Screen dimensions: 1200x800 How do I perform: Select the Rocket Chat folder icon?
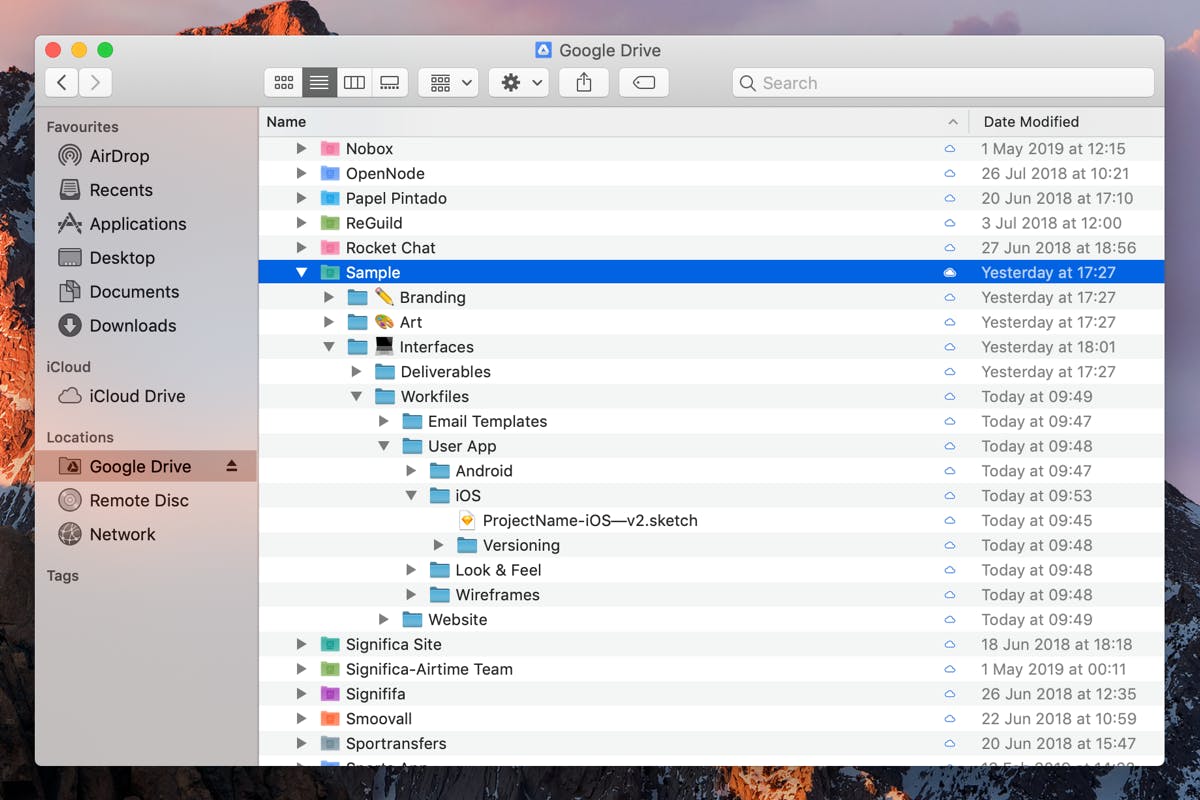tap(330, 248)
